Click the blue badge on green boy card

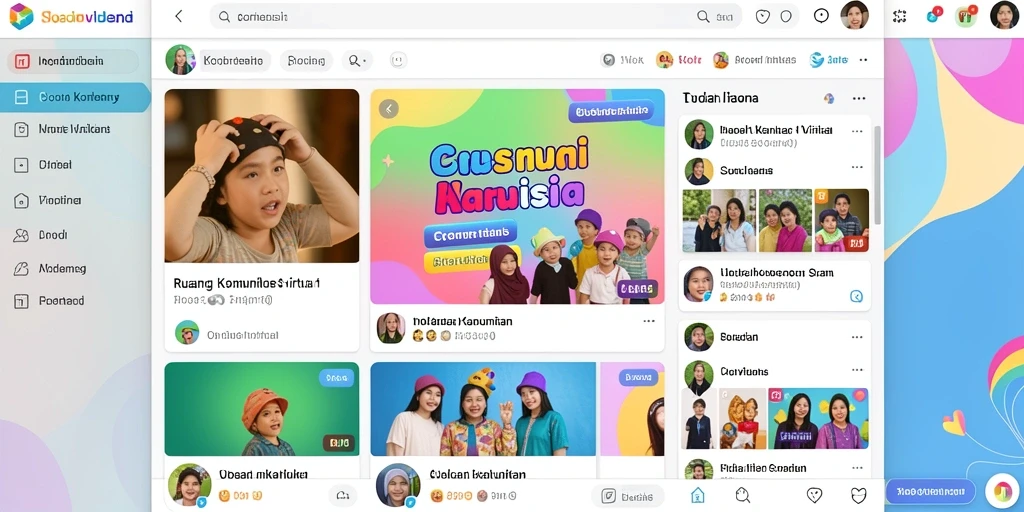tap(336, 377)
